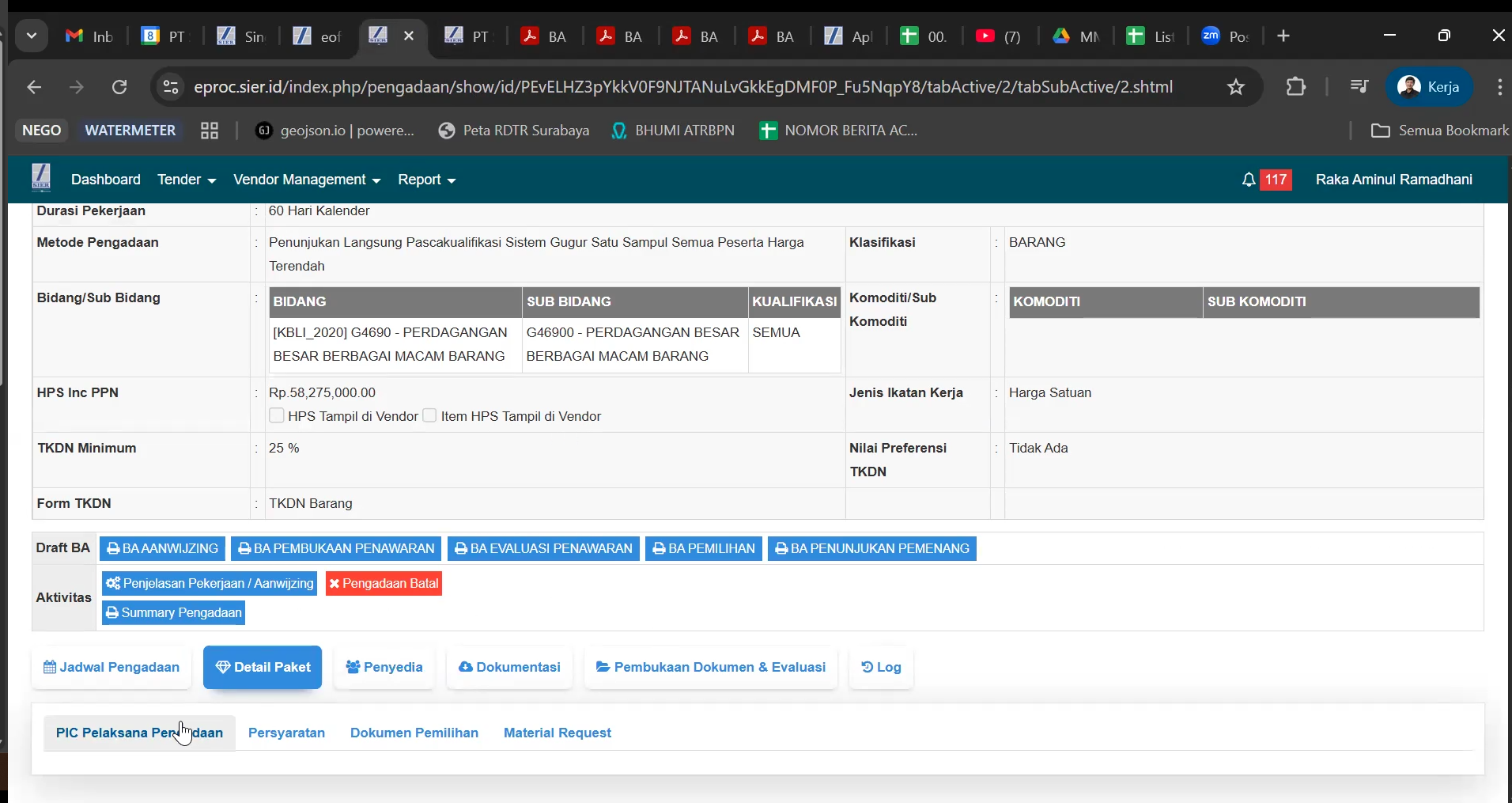The height and width of the screenshot is (803, 1512).
Task: Click the SIER logo in navbar
Action: point(41,179)
